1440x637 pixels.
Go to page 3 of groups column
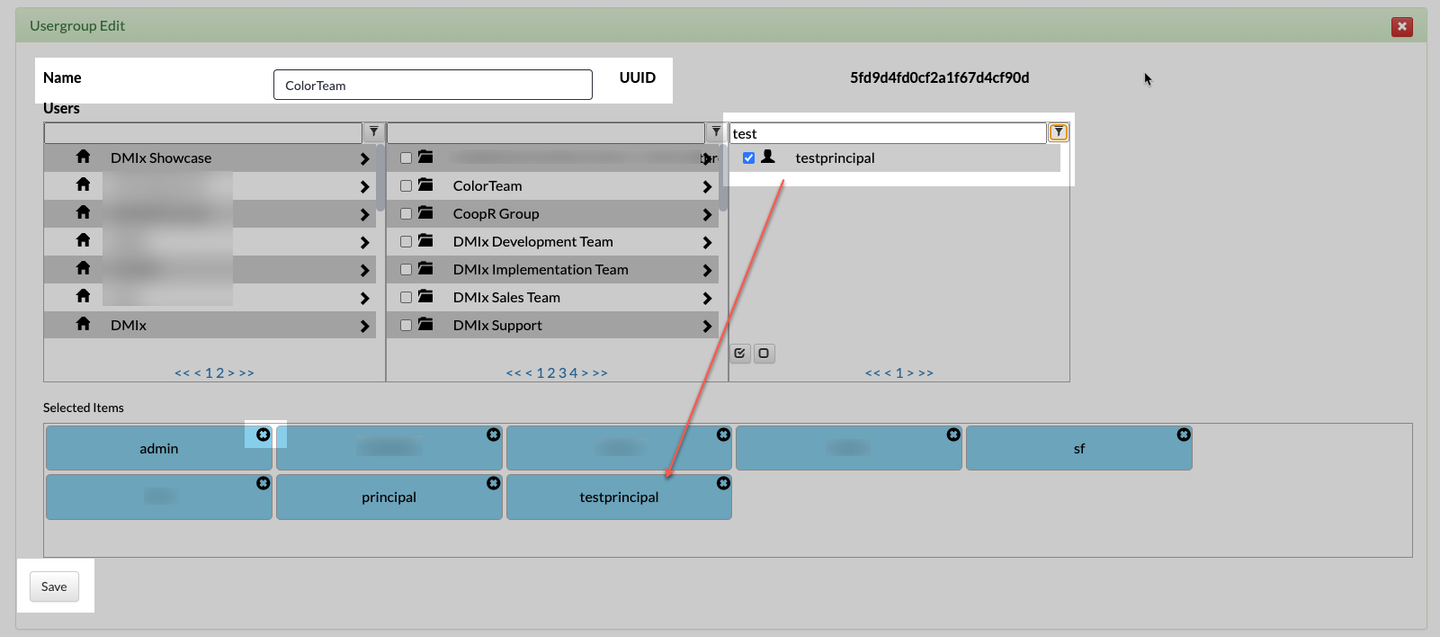pyautogui.click(x=562, y=373)
